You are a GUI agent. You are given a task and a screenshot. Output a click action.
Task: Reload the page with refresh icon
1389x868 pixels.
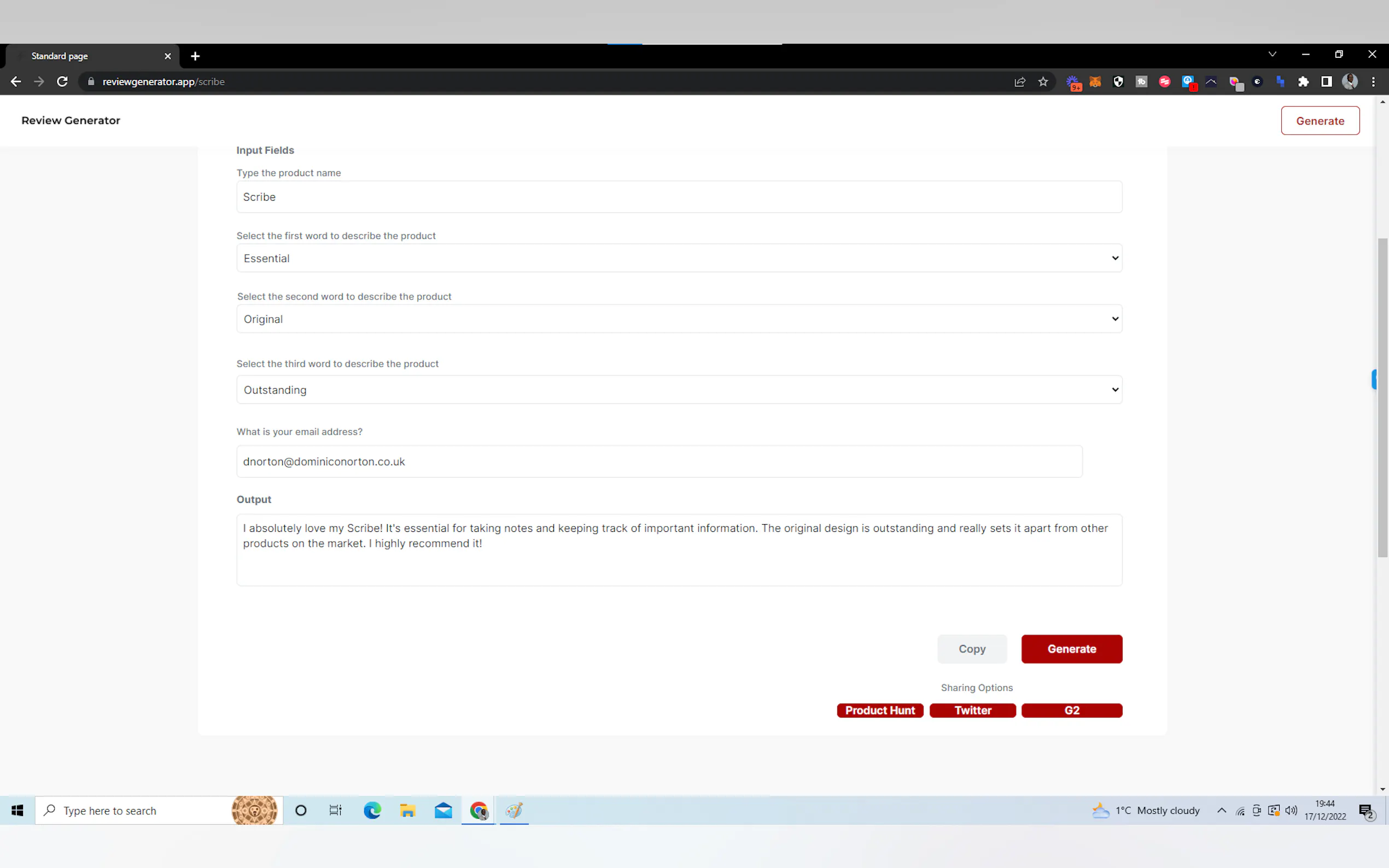point(62,82)
